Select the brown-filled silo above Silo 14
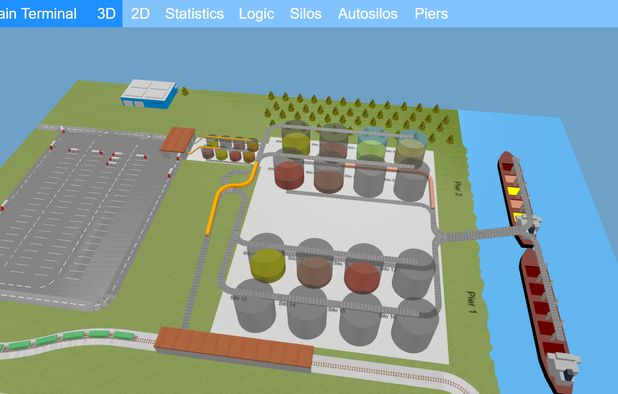Image resolution: width=618 pixels, height=394 pixels. pos(315,264)
